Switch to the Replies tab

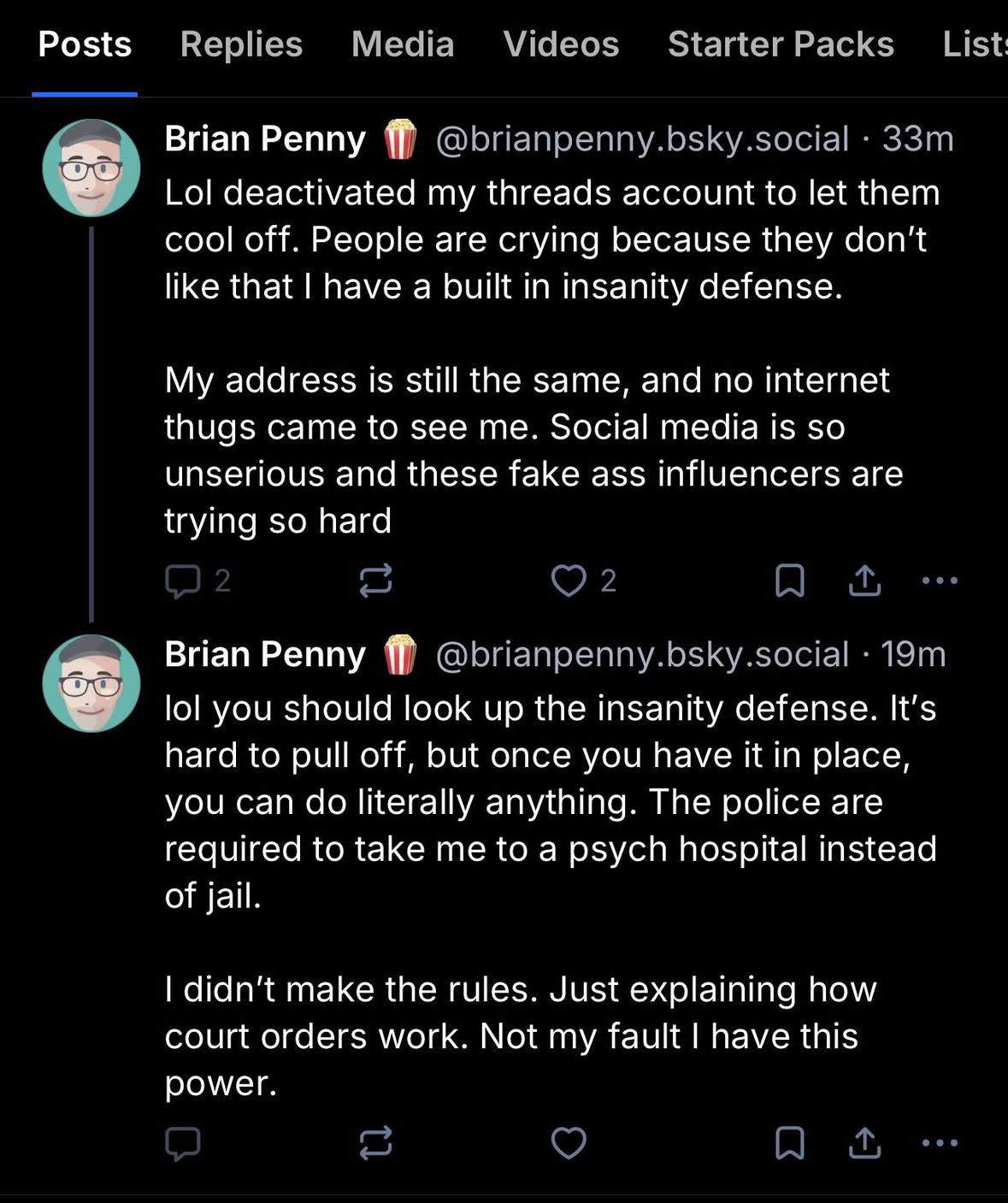(x=241, y=44)
